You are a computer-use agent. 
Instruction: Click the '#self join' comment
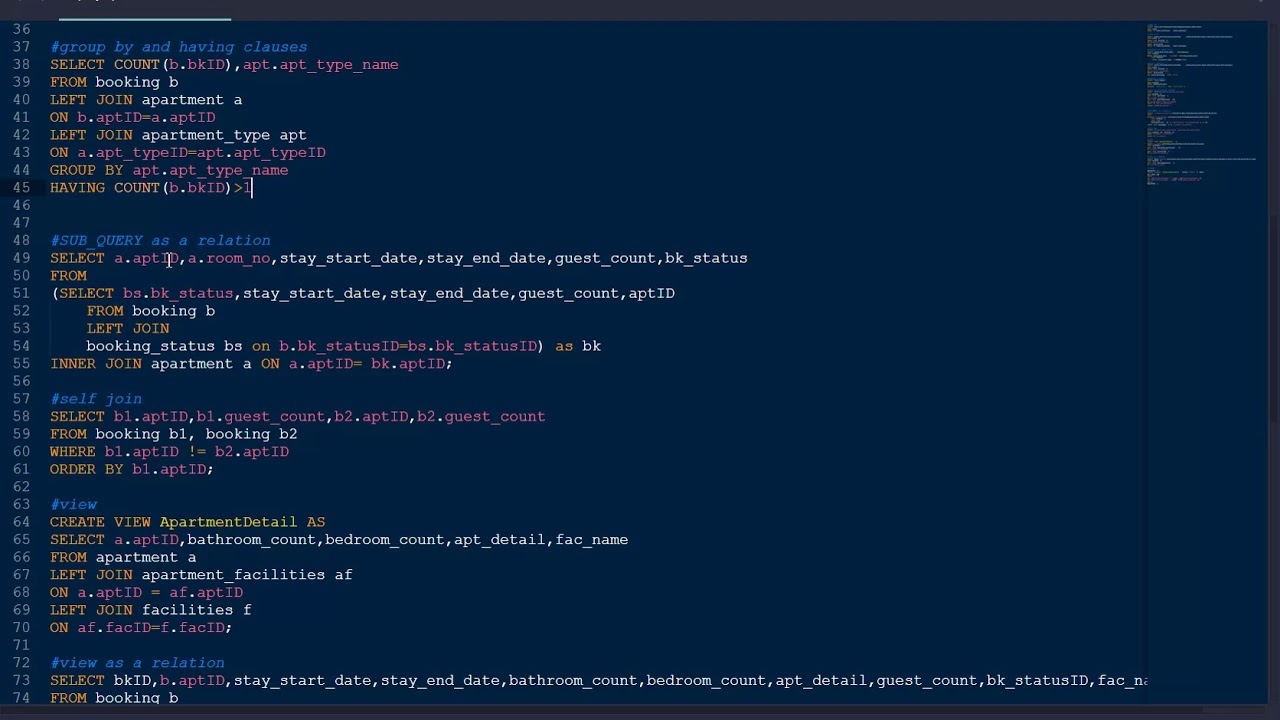[x=96, y=399]
